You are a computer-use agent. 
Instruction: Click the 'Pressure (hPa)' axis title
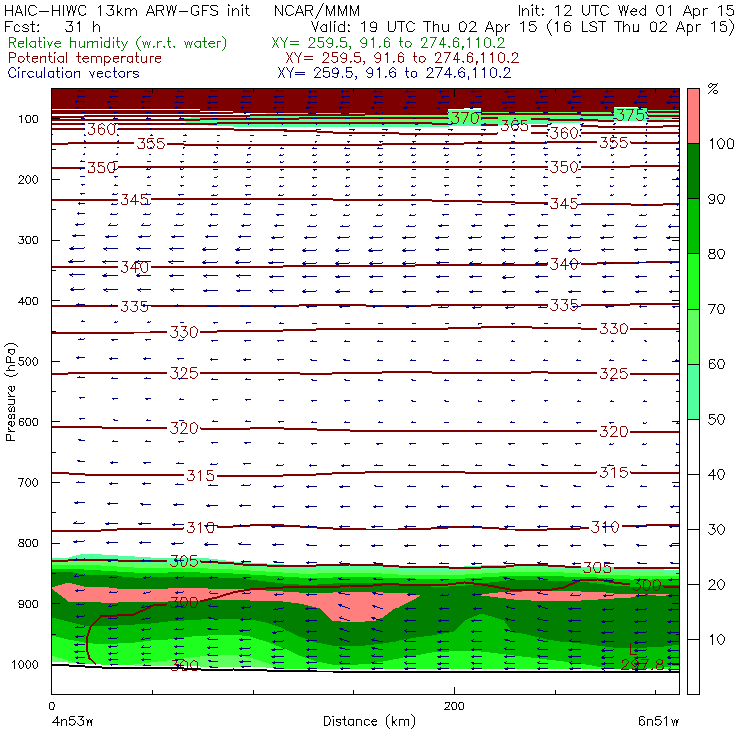[10, 392]
